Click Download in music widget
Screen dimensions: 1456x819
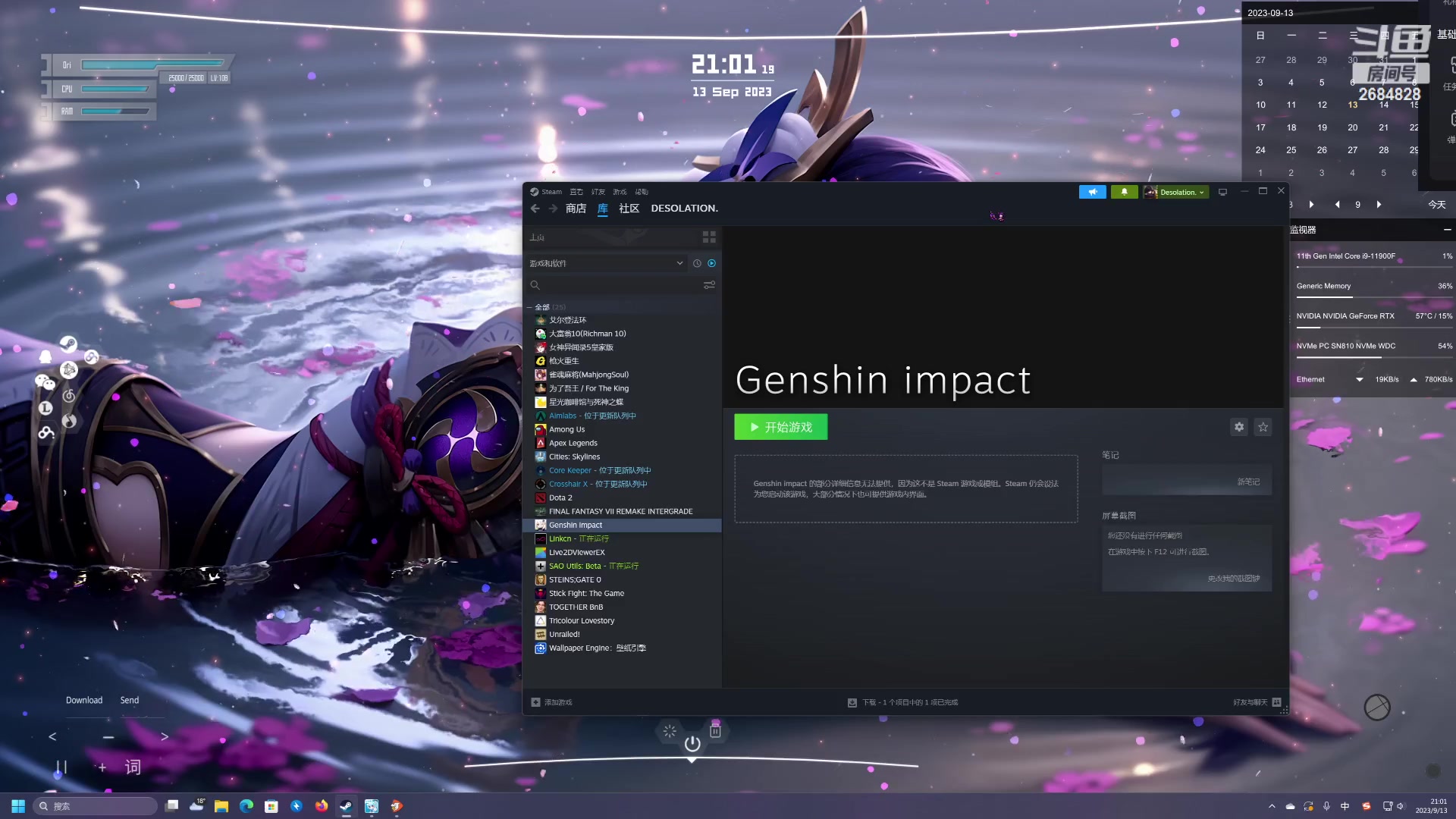tap(84, 700)
